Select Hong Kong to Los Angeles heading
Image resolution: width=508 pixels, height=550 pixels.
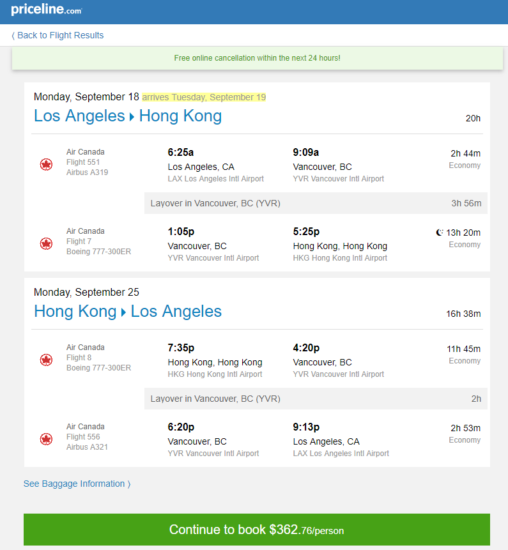click(128, 311)
